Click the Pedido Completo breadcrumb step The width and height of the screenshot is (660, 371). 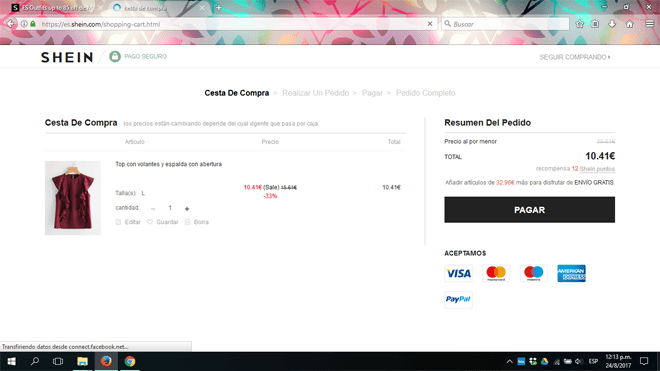pyautogui.click(x=425, y=93)
